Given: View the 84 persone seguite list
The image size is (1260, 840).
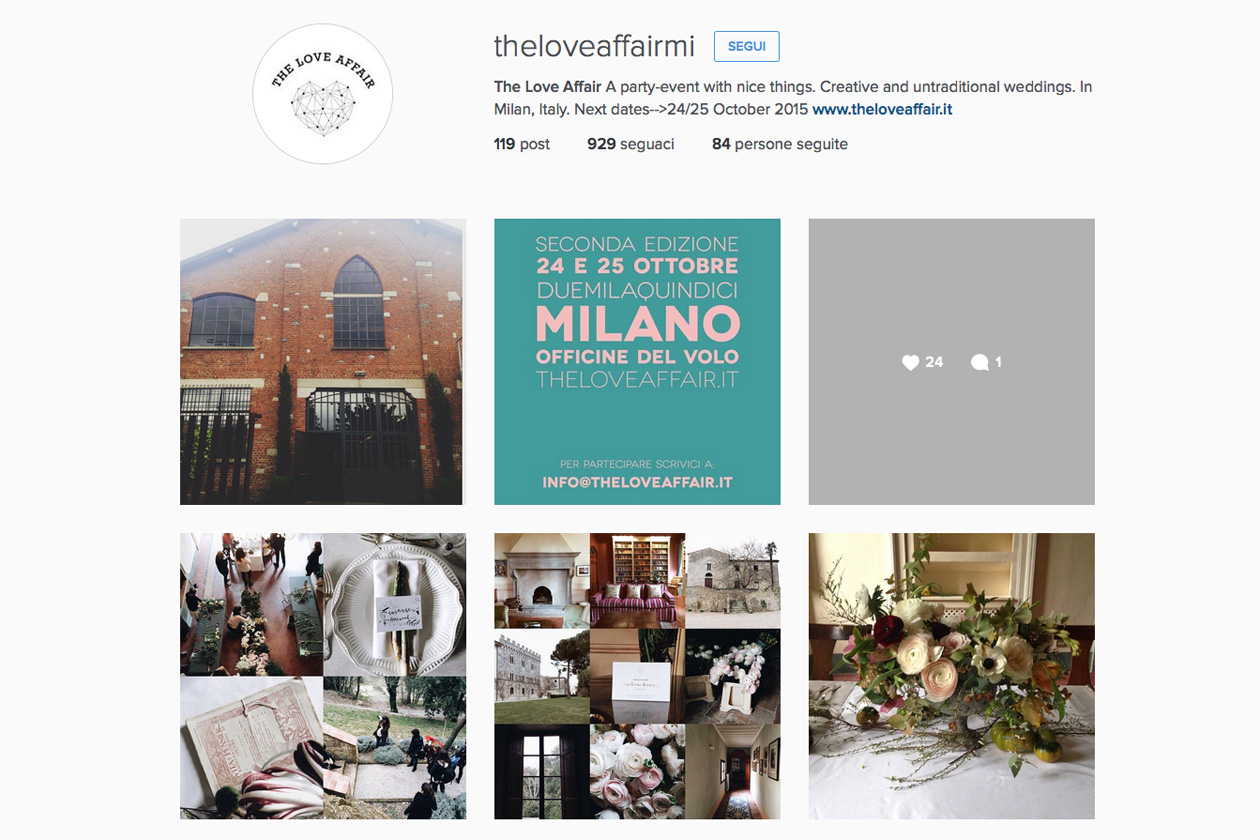Looking at the screenshot, I should click(x=780, y=144).
